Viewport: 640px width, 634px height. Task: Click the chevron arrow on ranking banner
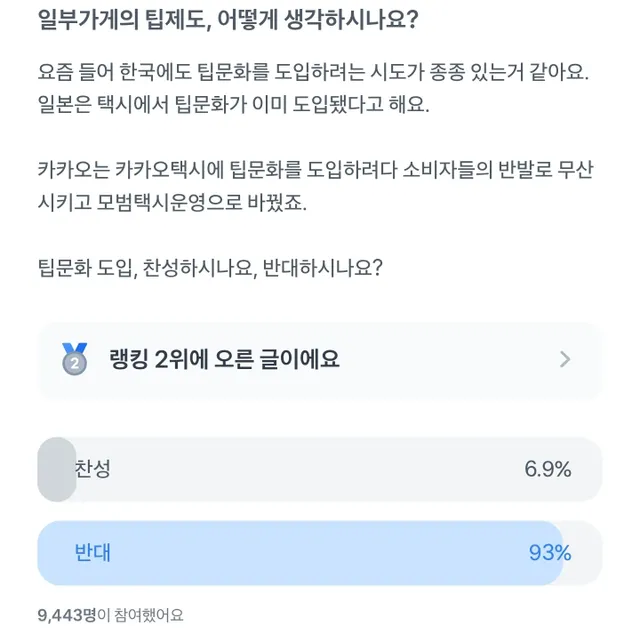coord(565,359)
